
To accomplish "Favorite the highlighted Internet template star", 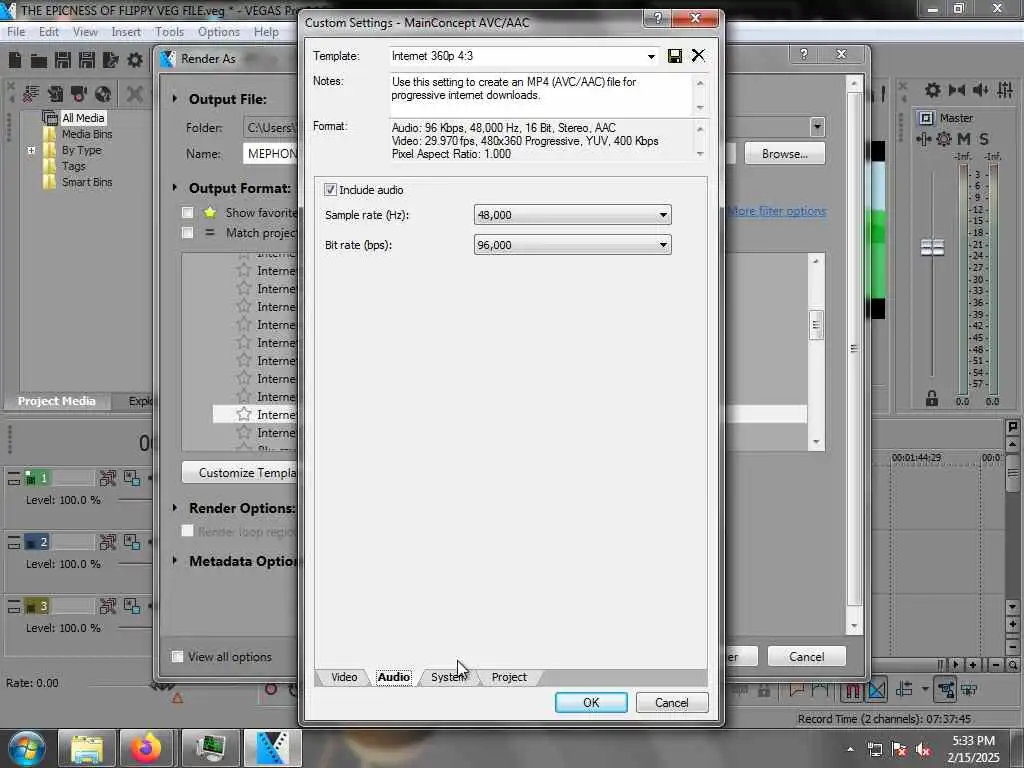I will [244, 414].
